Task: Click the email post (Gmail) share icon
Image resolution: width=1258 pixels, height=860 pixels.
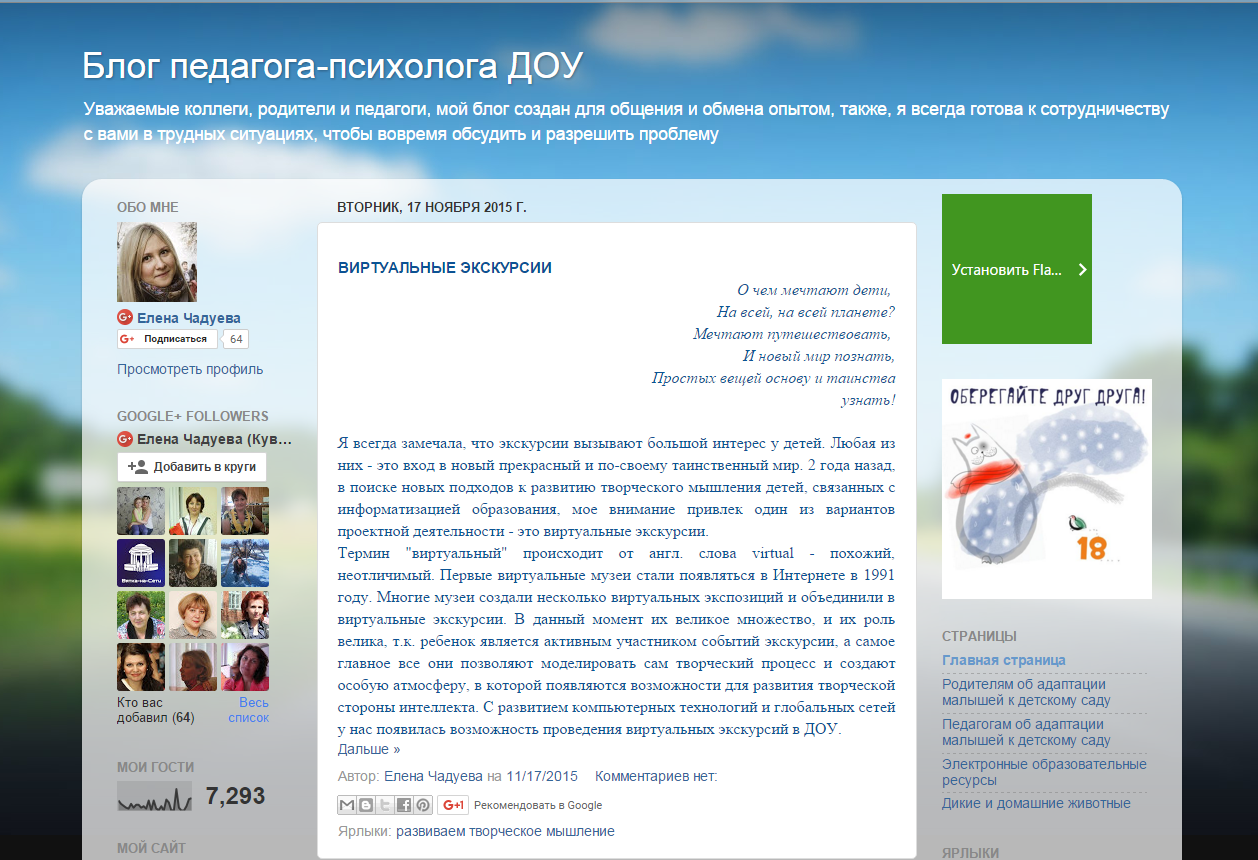Action: tap(347, 805)
